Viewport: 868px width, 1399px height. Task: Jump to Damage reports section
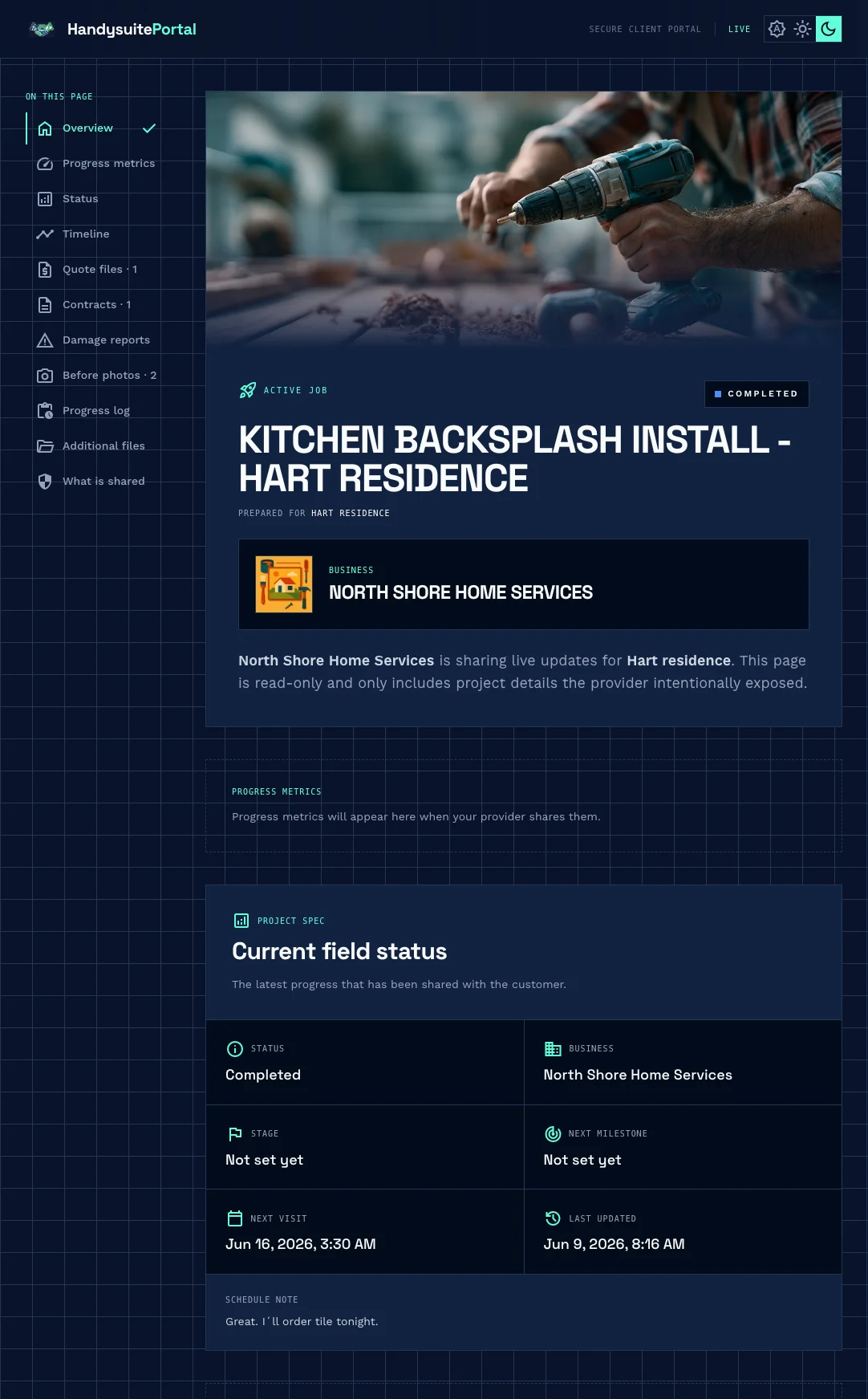coord(97,340)
